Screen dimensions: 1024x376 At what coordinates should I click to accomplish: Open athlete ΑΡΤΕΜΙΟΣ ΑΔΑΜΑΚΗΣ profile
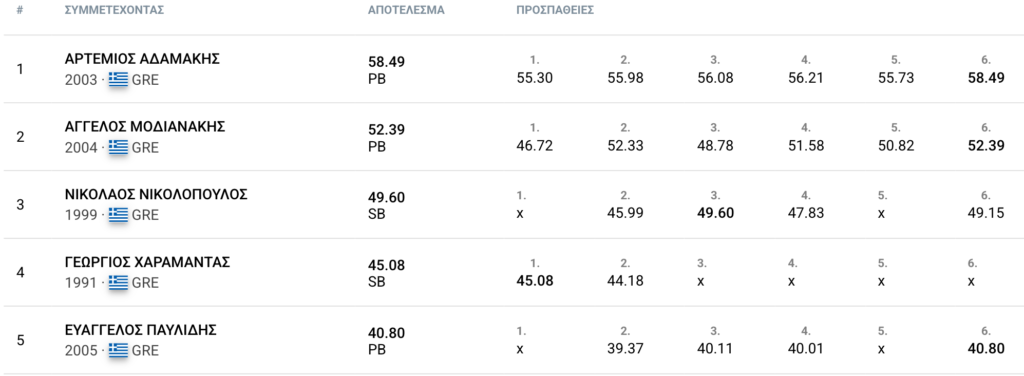142,59
